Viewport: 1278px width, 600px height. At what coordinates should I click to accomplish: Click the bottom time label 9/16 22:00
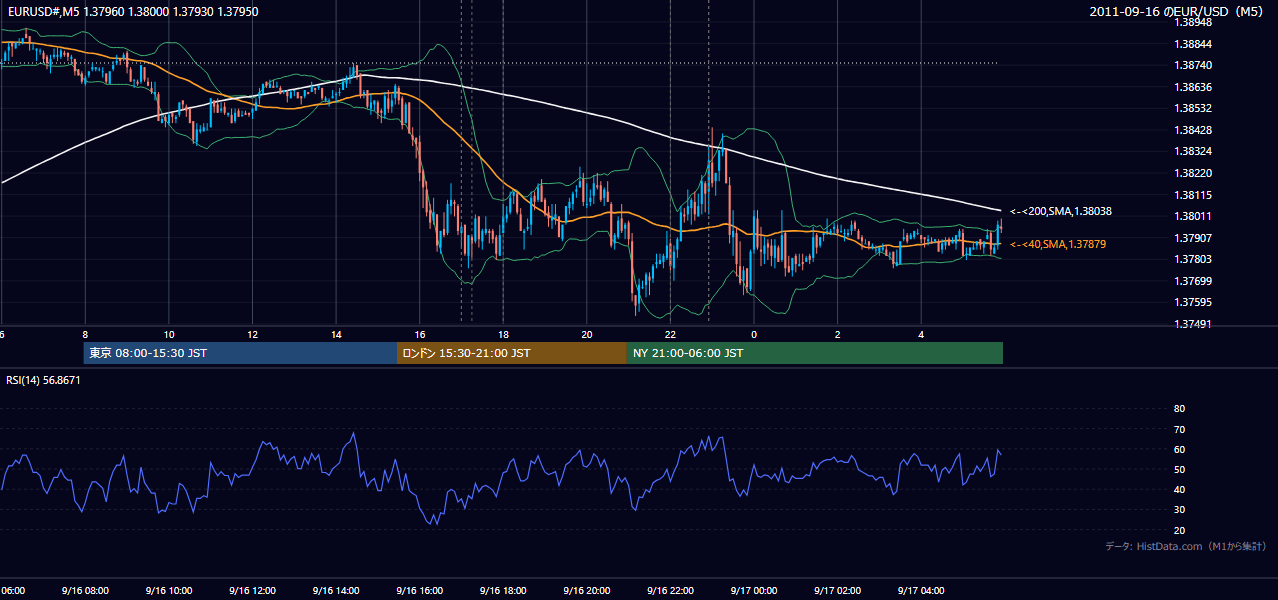[x=671, y=590]
